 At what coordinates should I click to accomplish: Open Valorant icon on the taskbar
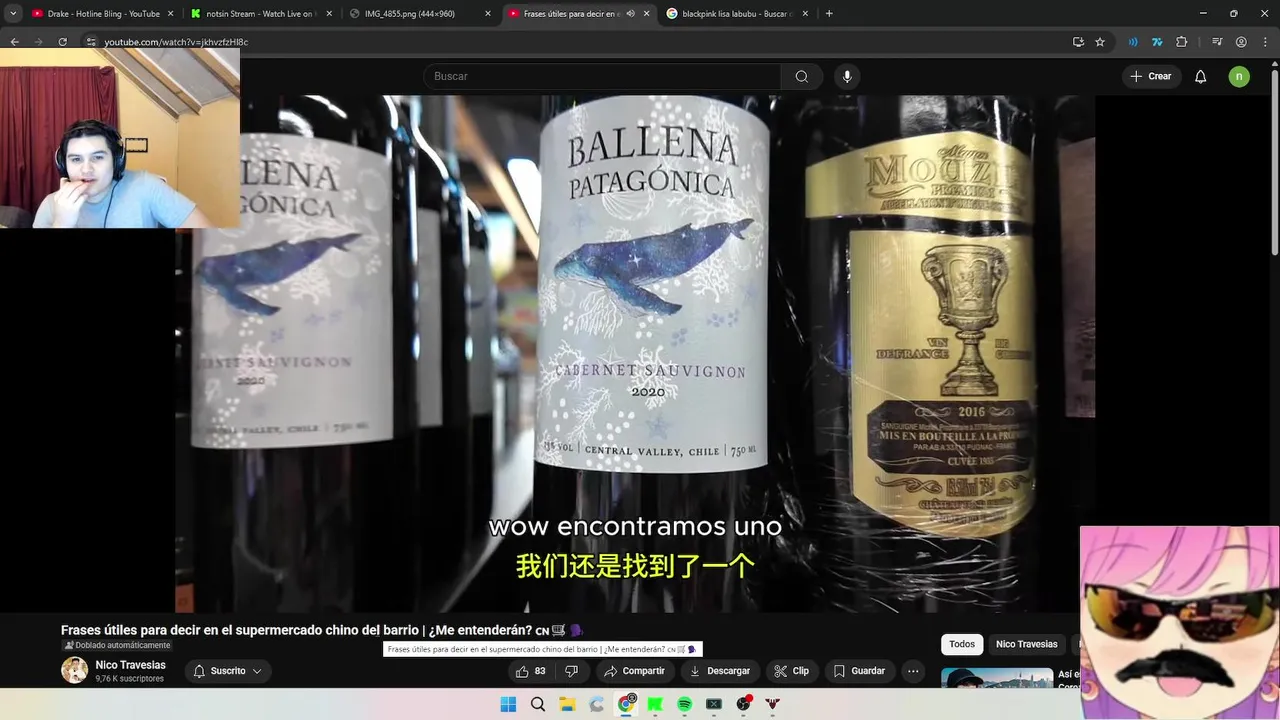point(772,704)
